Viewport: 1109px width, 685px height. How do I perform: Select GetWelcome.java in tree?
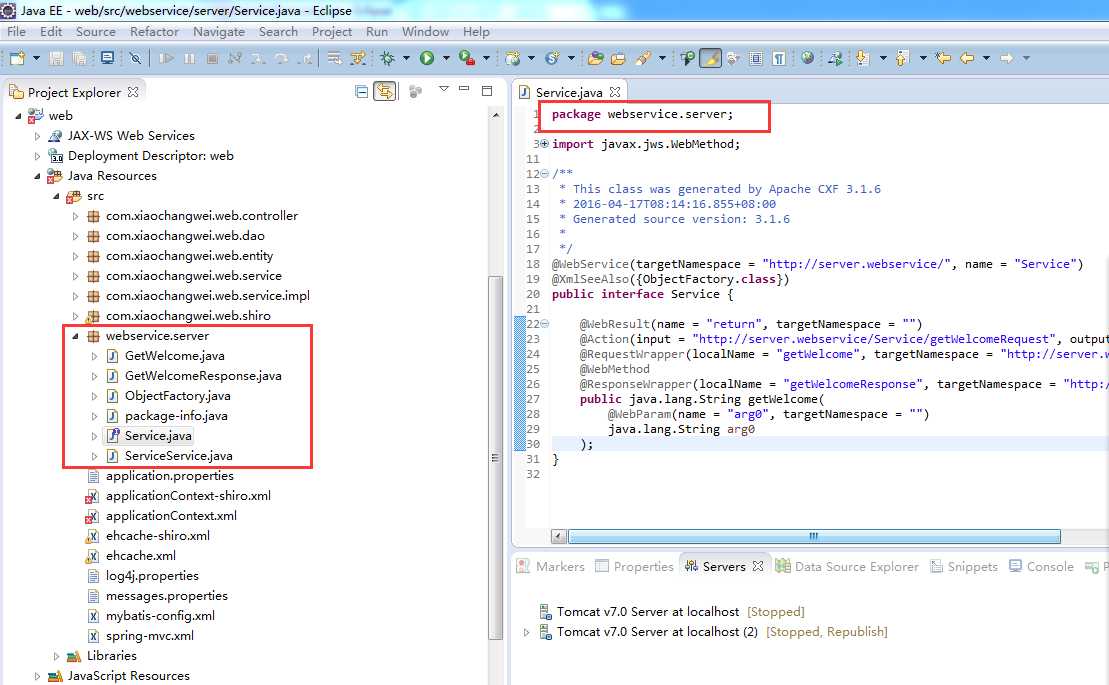[174, 356]
